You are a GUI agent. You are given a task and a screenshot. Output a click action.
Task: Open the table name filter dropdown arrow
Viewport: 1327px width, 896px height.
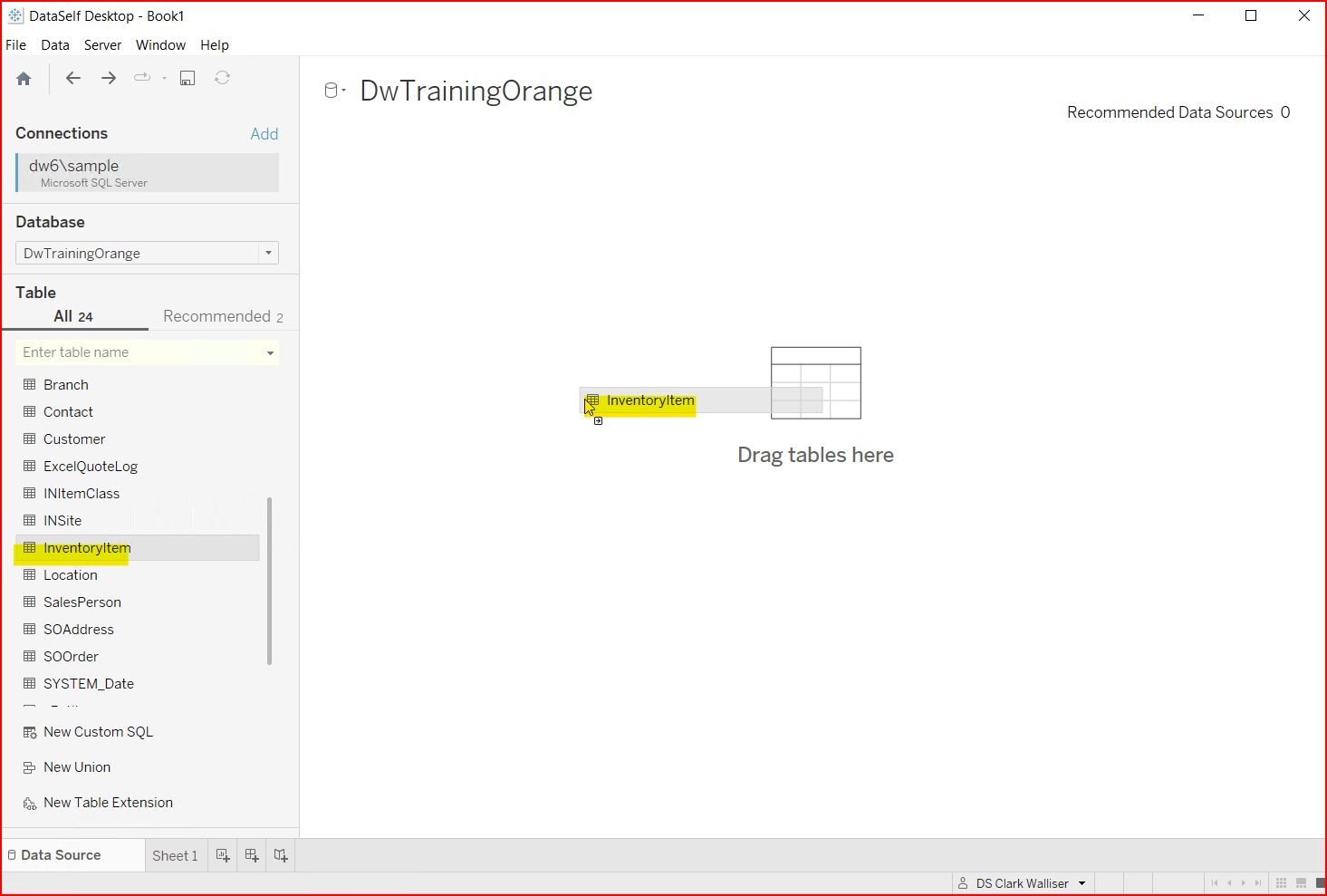coord(270,353)
